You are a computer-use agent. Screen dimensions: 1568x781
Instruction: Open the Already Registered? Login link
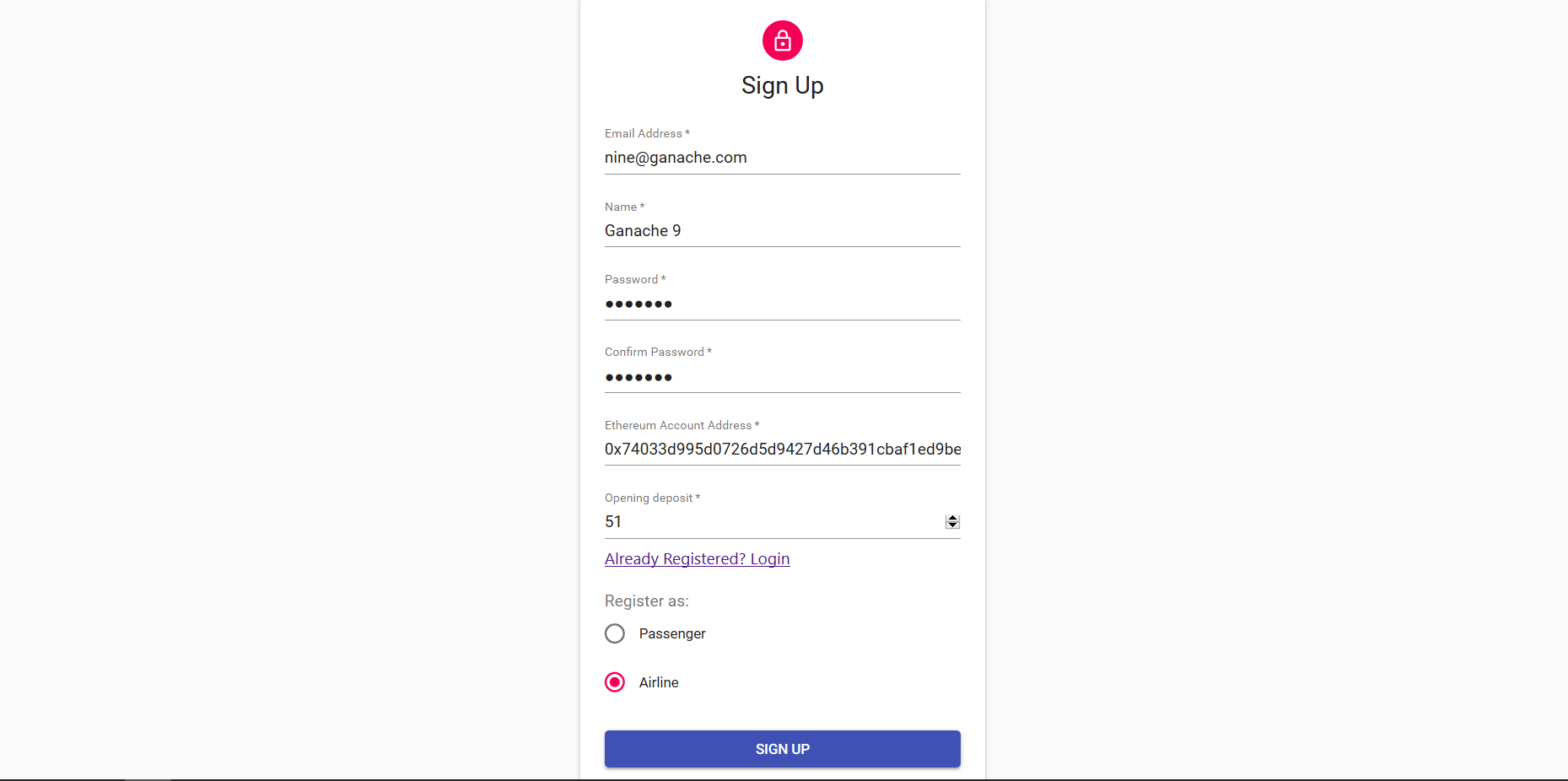(x=697, y=559)
